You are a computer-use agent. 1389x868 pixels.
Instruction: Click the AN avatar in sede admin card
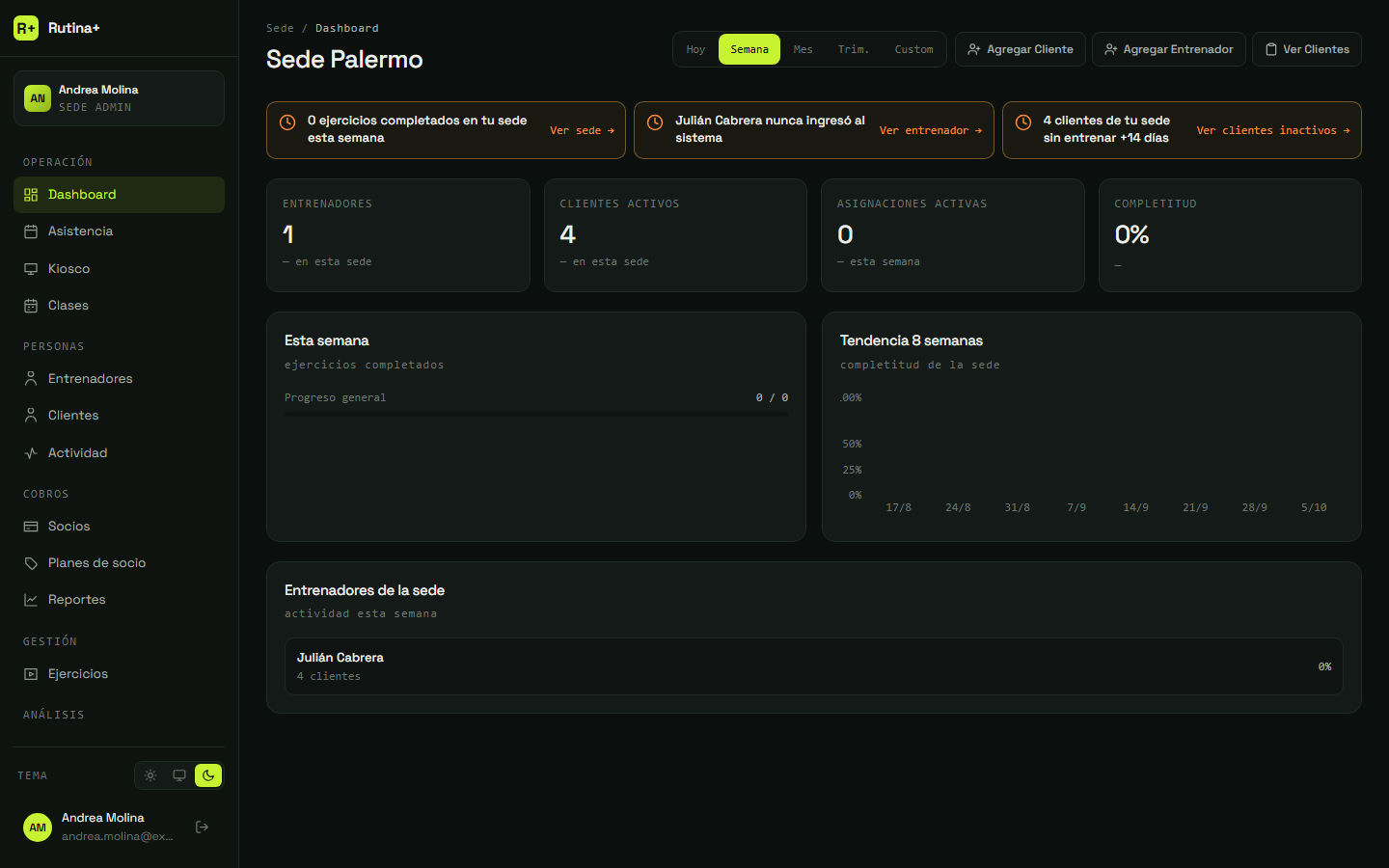[38, 98]
